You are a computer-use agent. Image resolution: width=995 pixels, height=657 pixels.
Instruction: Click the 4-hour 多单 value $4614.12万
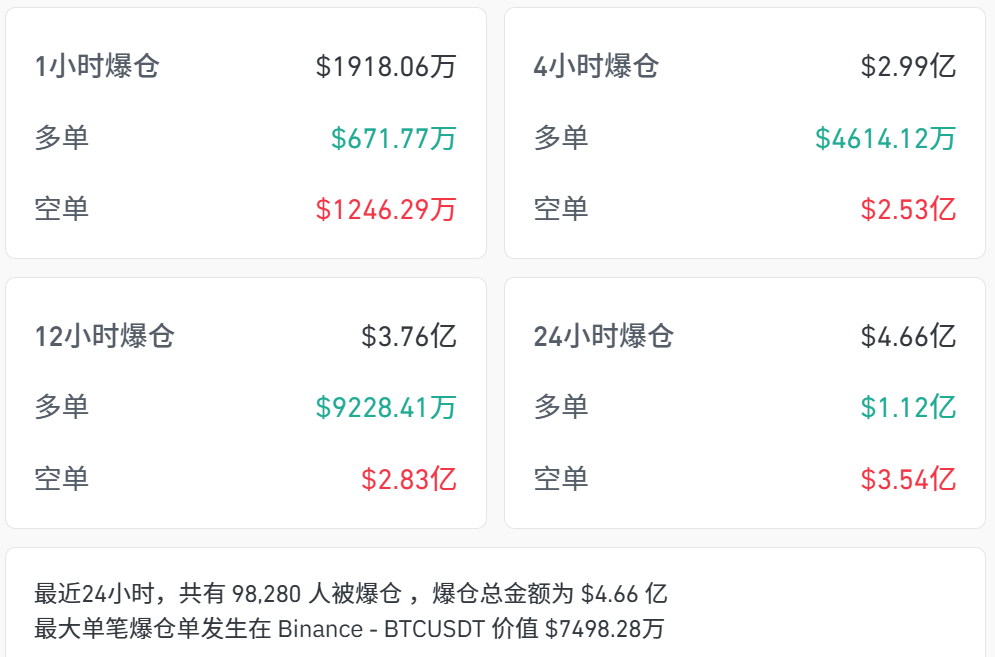coord(885,138)
